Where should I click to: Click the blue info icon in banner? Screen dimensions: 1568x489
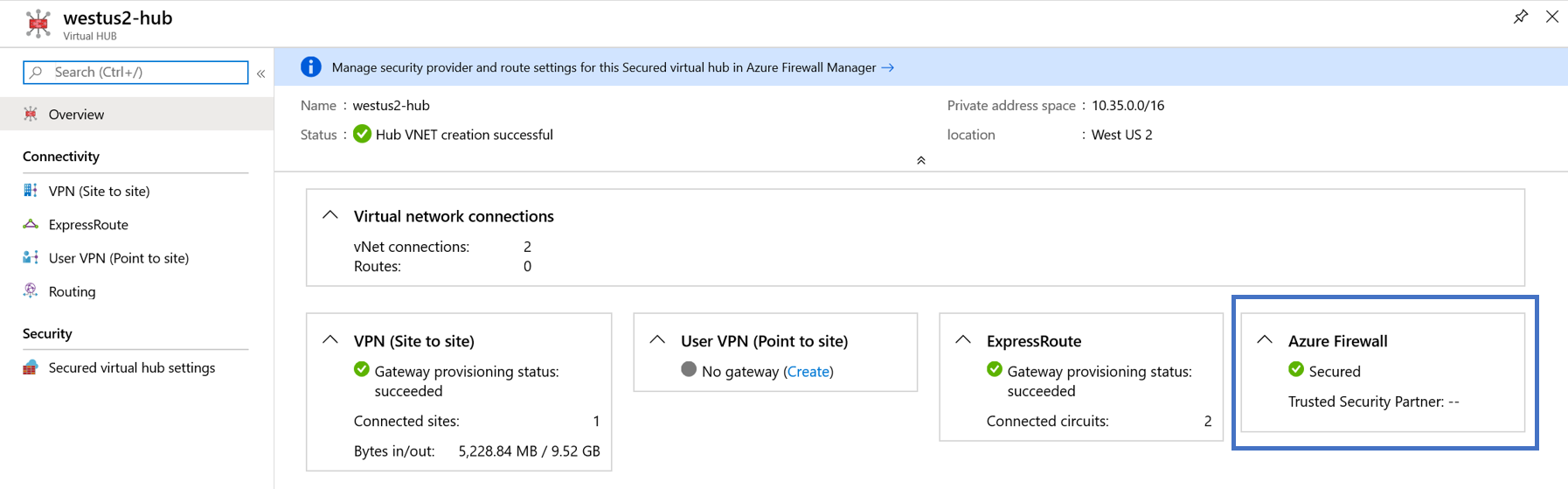[310, 67]
